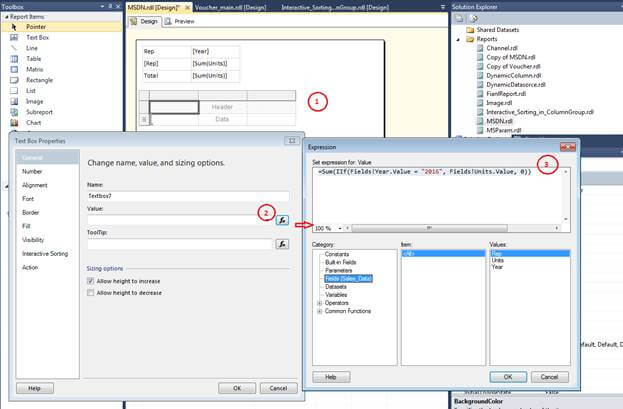Screen dimensions: 623x409
Task: Click OK in Text Box Properties
Action: [x=237, y=388]
